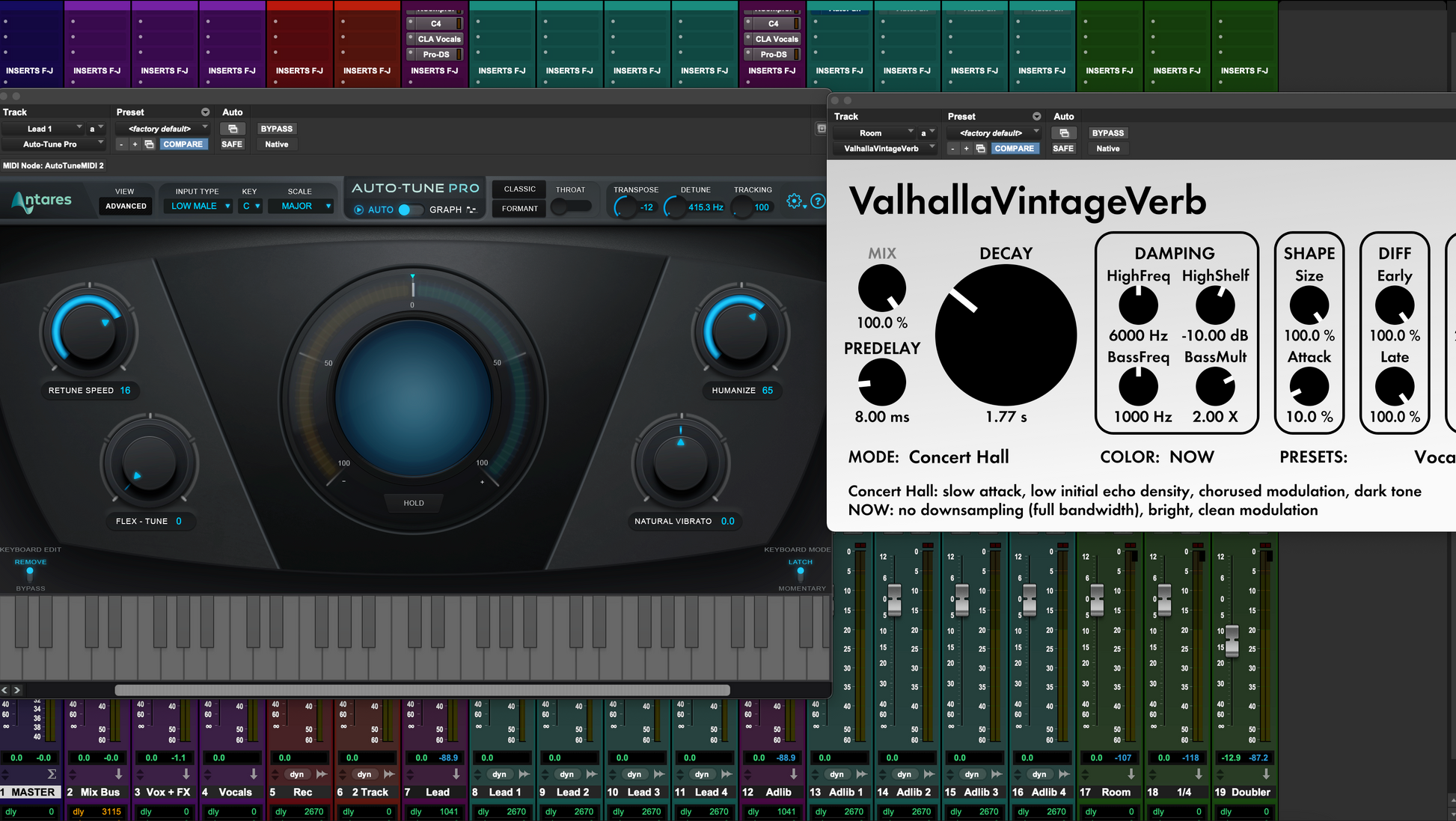The image size is (1456, 821).
Task: Click the Antares logo
Action: 42,201
